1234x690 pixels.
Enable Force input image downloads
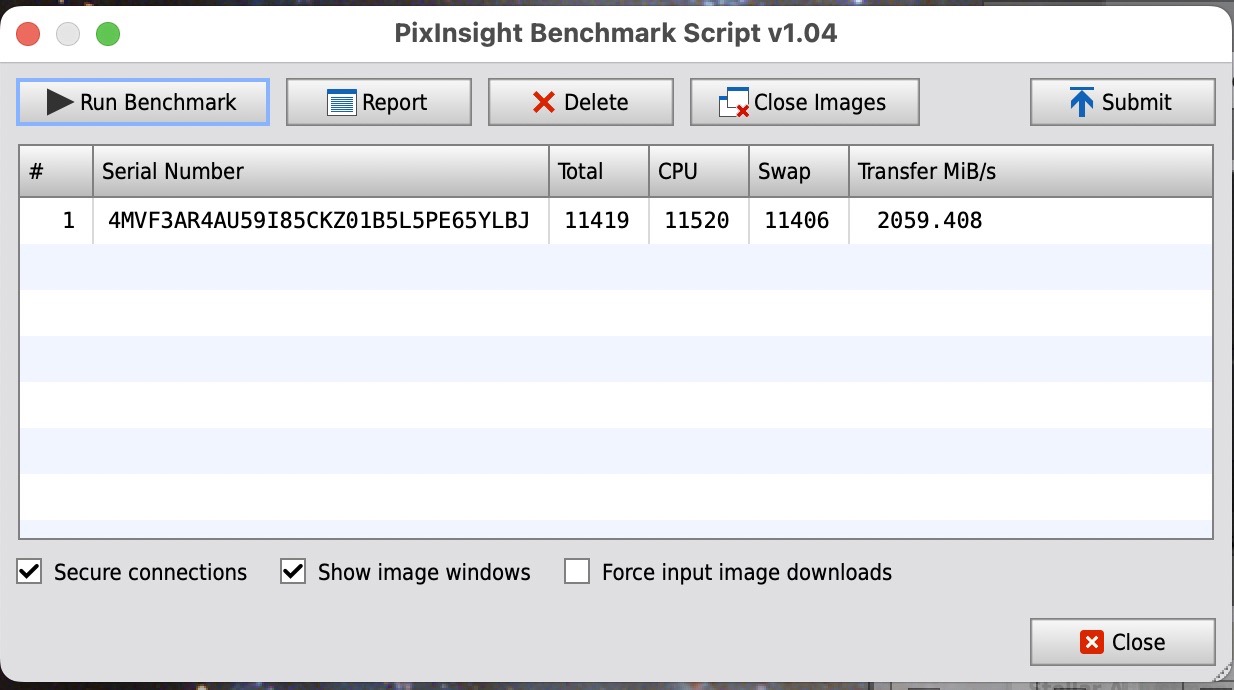pyautogui.click(x=577, y=572)
